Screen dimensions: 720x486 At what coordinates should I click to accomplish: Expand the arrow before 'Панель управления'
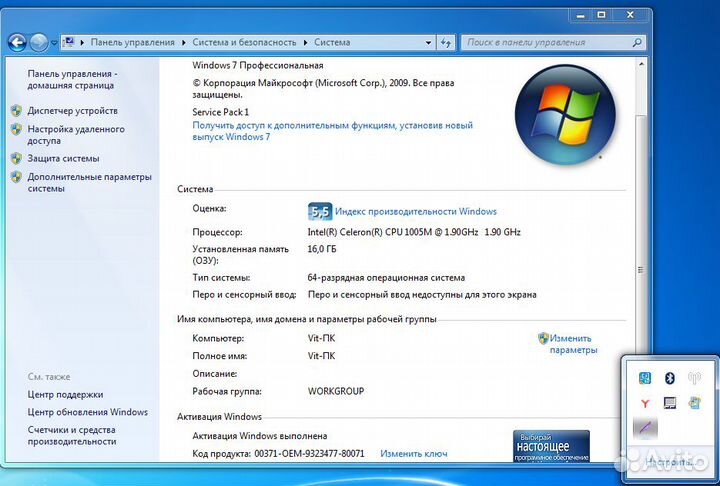click(82, 42)
